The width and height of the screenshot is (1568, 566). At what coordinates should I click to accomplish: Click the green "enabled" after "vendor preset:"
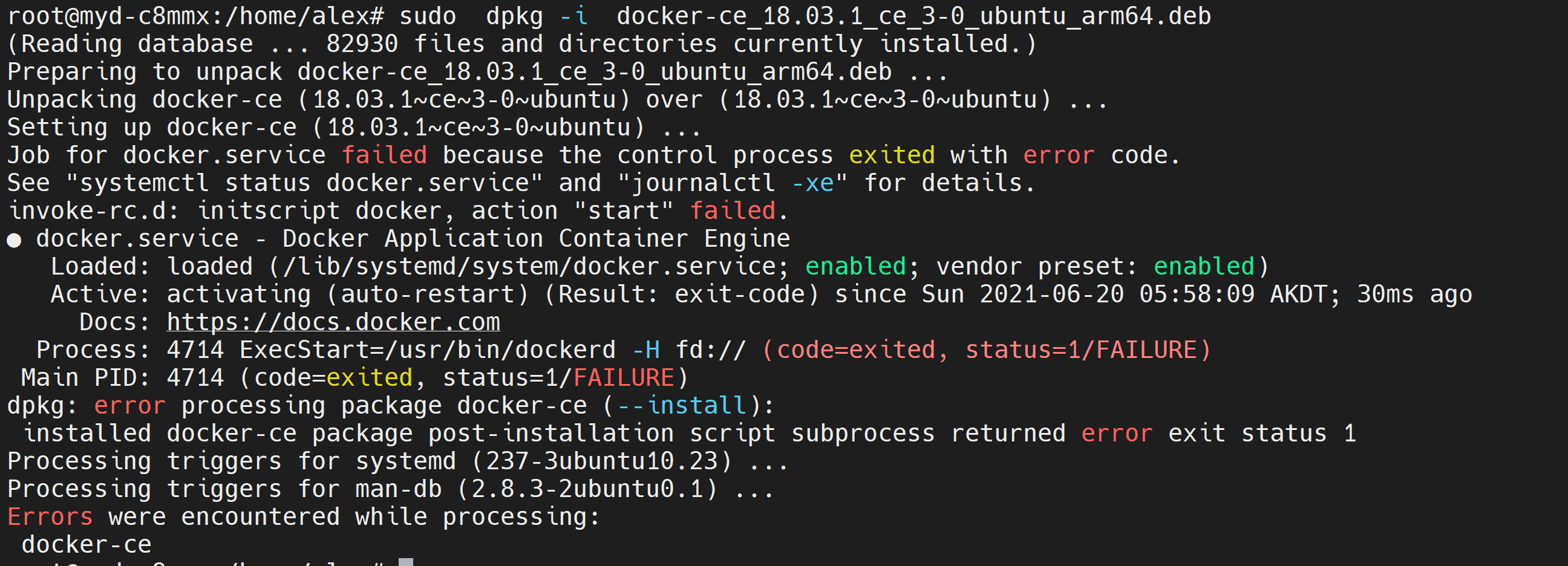pyautogui.click(x=1203, y=267)
